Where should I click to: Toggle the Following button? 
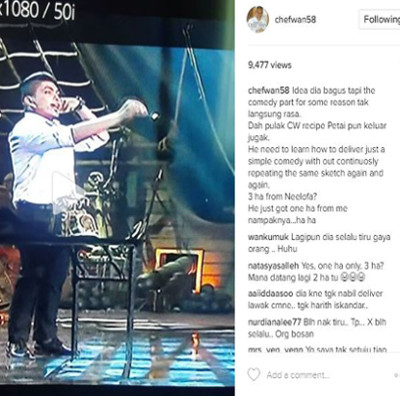click(380, 20)
